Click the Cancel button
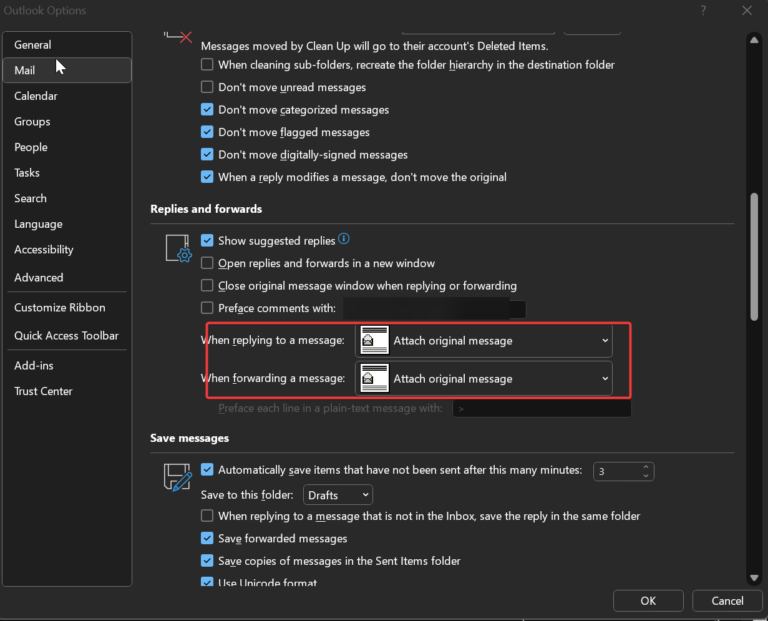 pos(727,600)
